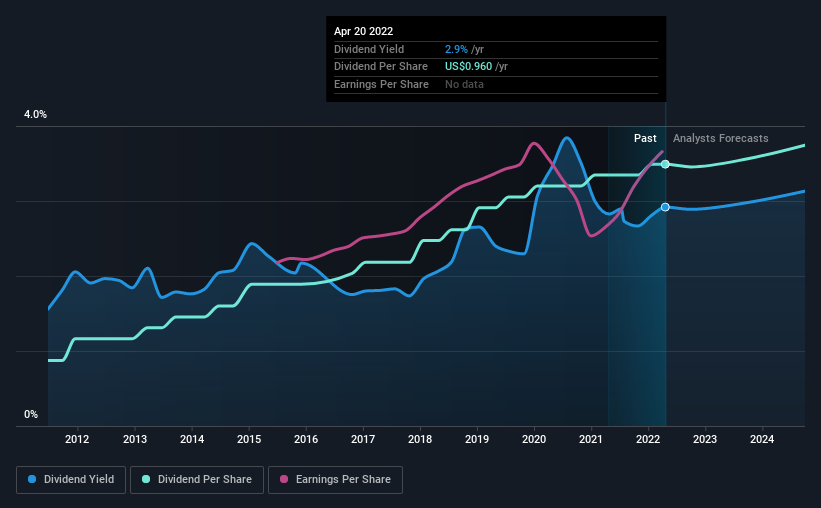Image resolution: width=821 pixels, height=508 pixels.
Task: Click the tooltip date 'Apr 20 2022'
Action: (x=363, y=31)
